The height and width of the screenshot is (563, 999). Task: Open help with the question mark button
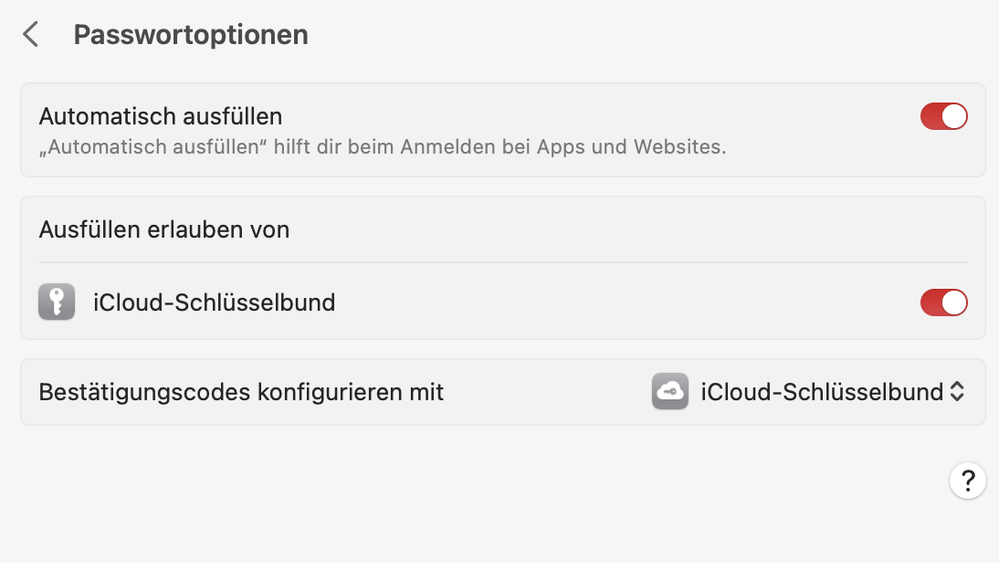(x=967, y=481)
